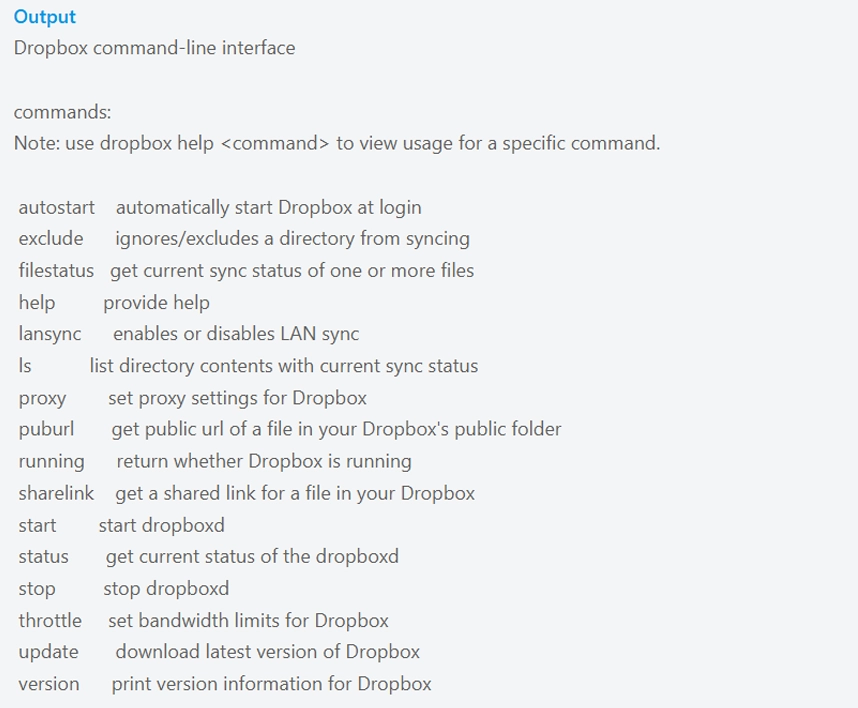The image size is (858, 708).
Task: Click the throttle command name
Action: coord(50,620)
